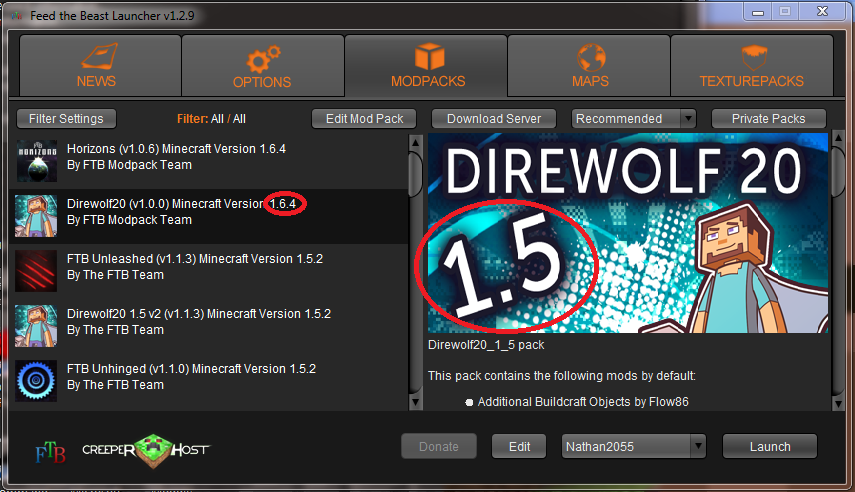Click the Direwolf20 1.5 banner image

tap(628, 233)
